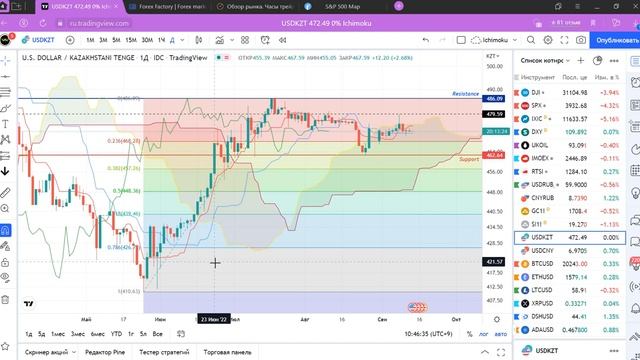Select BTCUSD in the watchlist
Image resolution: width=640 pixels, height=360 pixels.
coord(569,264)
